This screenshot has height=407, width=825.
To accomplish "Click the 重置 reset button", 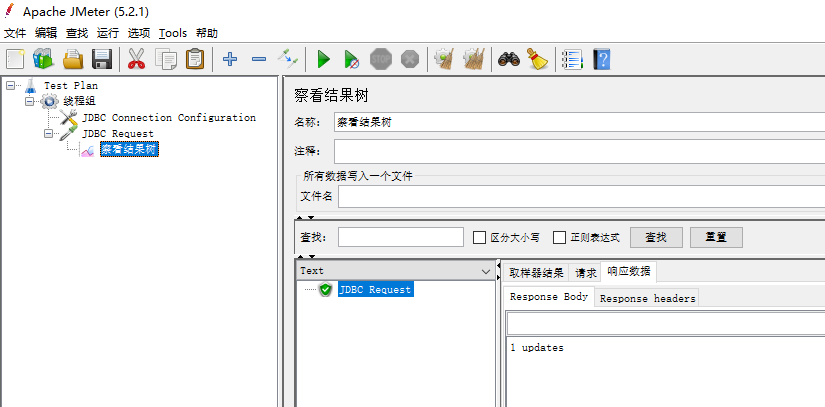I will [715, 238].
